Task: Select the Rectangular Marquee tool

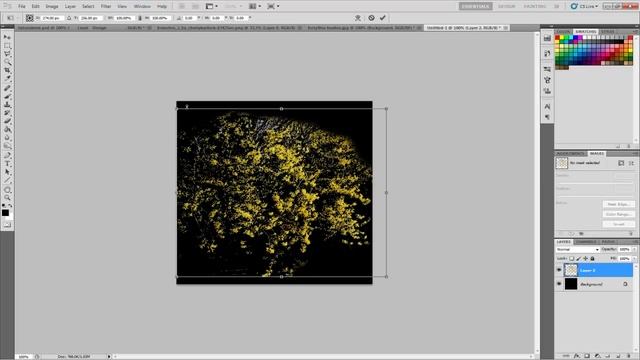Action: (x=7, y=46)
